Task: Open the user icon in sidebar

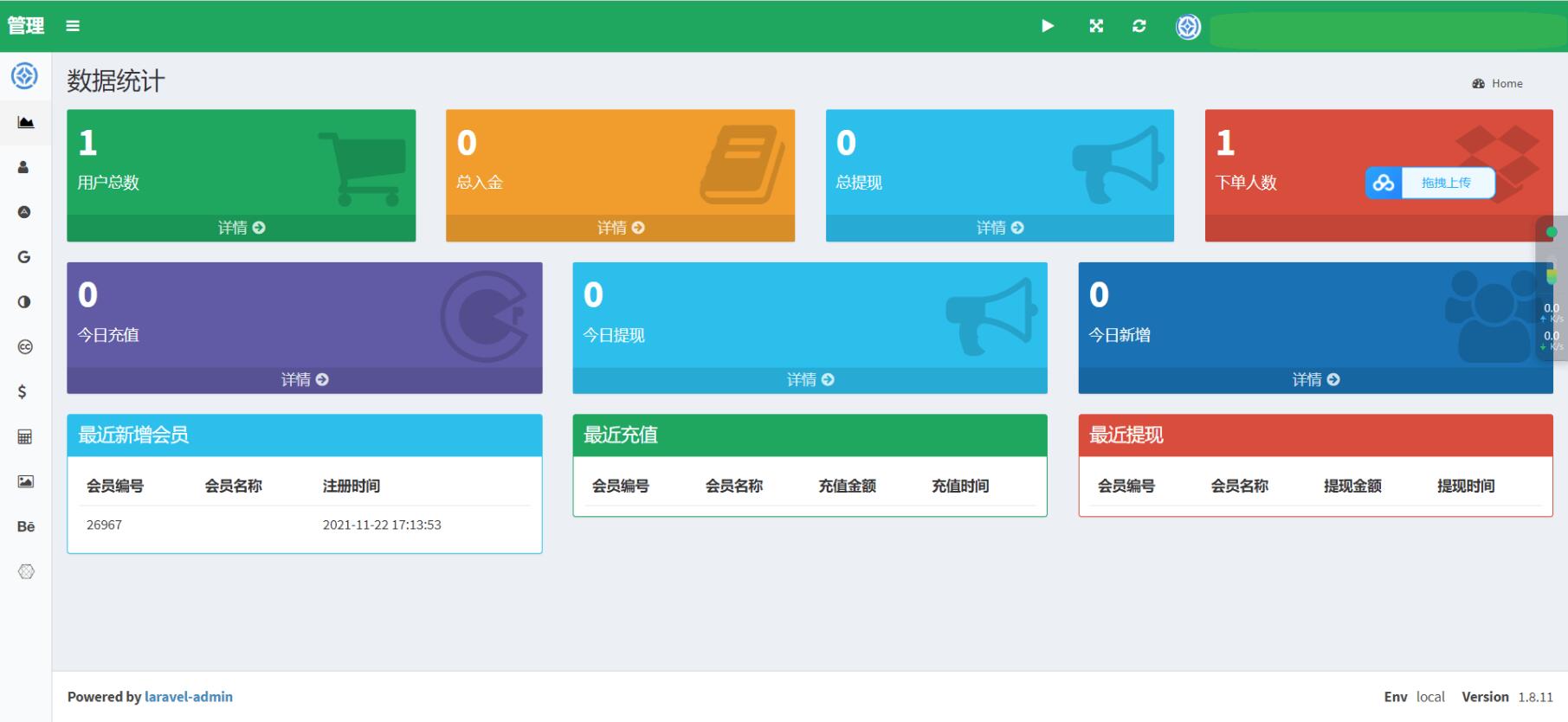Action: pyautogui.click(x=24, y=167)
